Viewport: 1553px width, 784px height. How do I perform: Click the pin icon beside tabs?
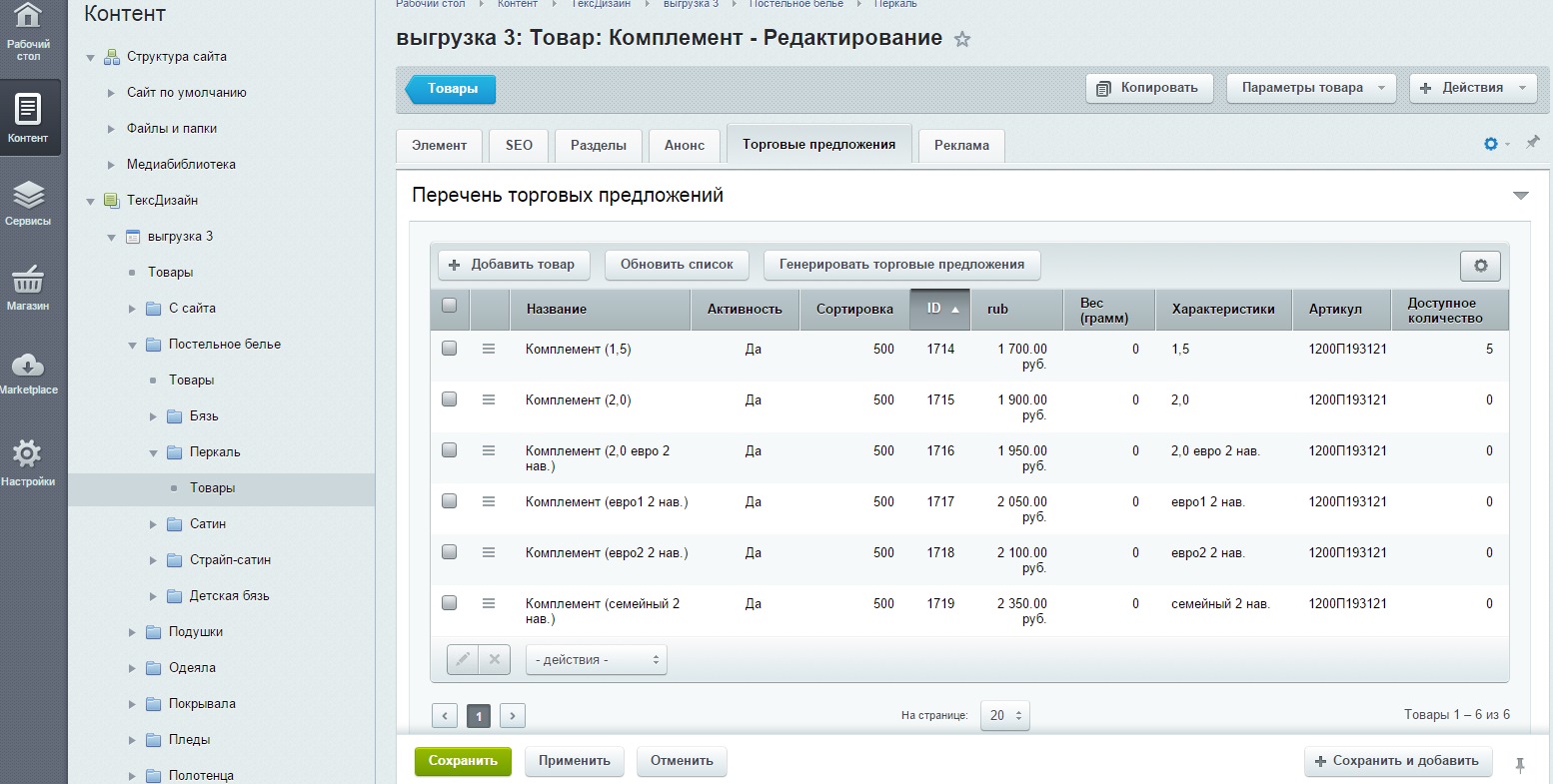click(x=1532, y=144)
